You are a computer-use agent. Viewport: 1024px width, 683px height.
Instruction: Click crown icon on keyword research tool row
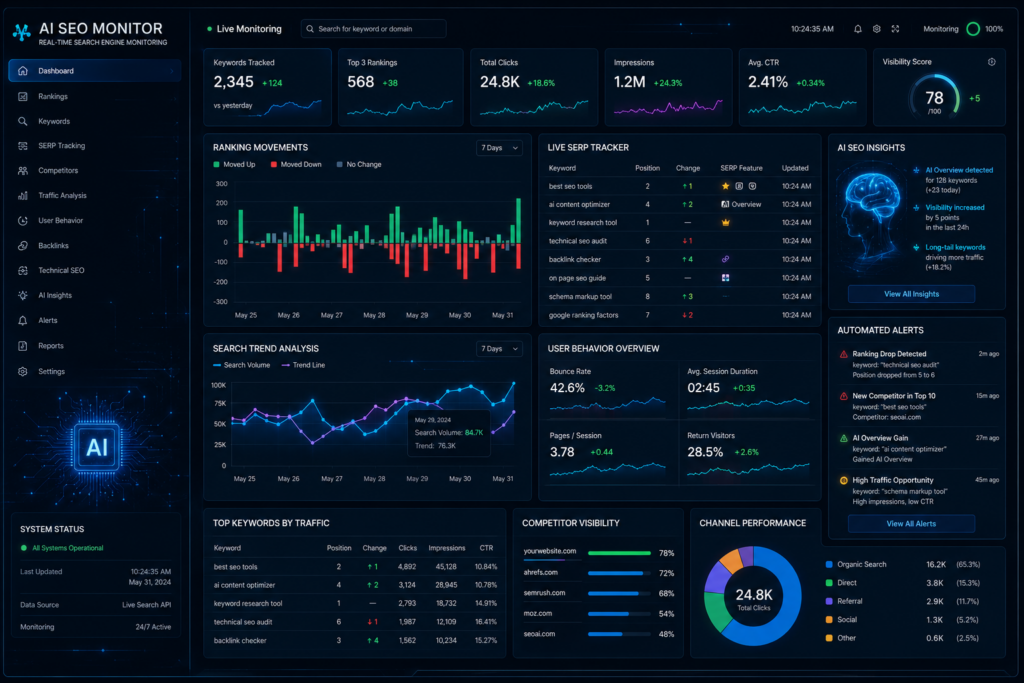(x=725, y=223)
